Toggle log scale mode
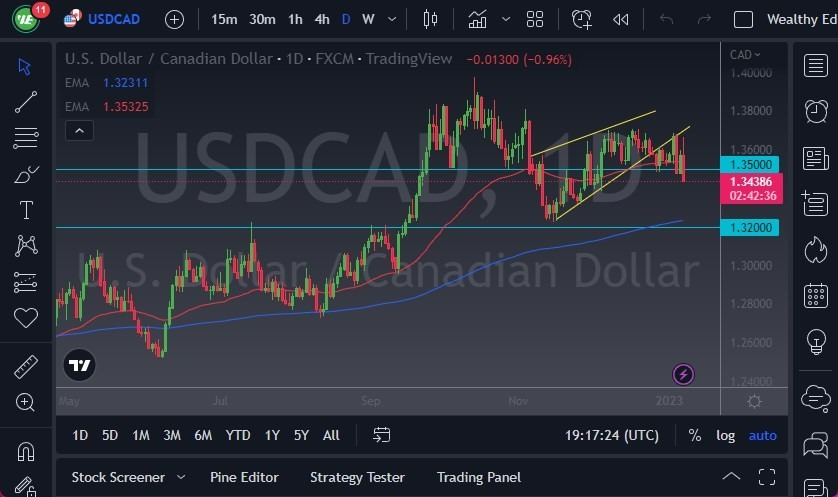The image size is (838, 497). 725,436
